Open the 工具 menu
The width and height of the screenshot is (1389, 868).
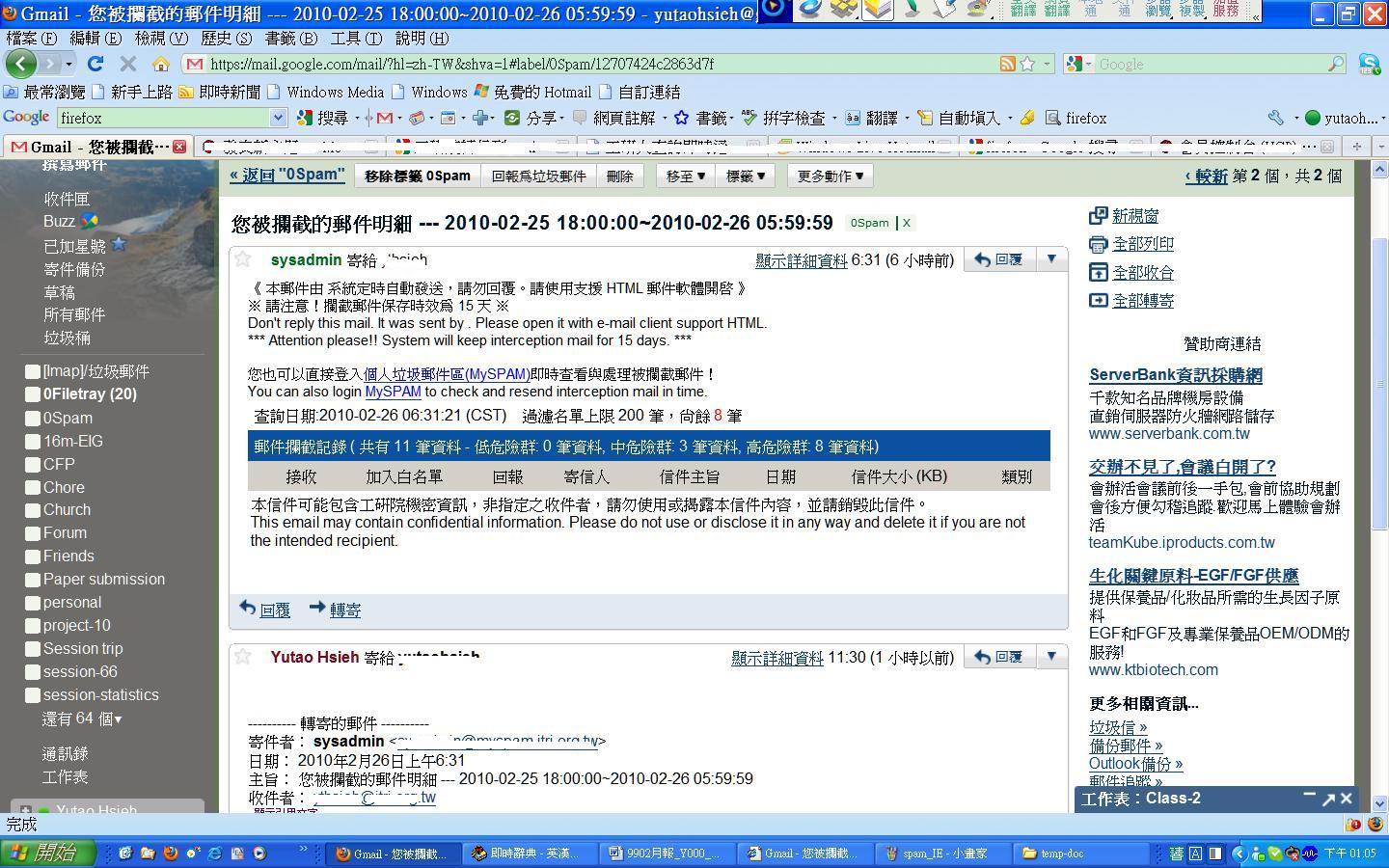click(x=355, y=39)
